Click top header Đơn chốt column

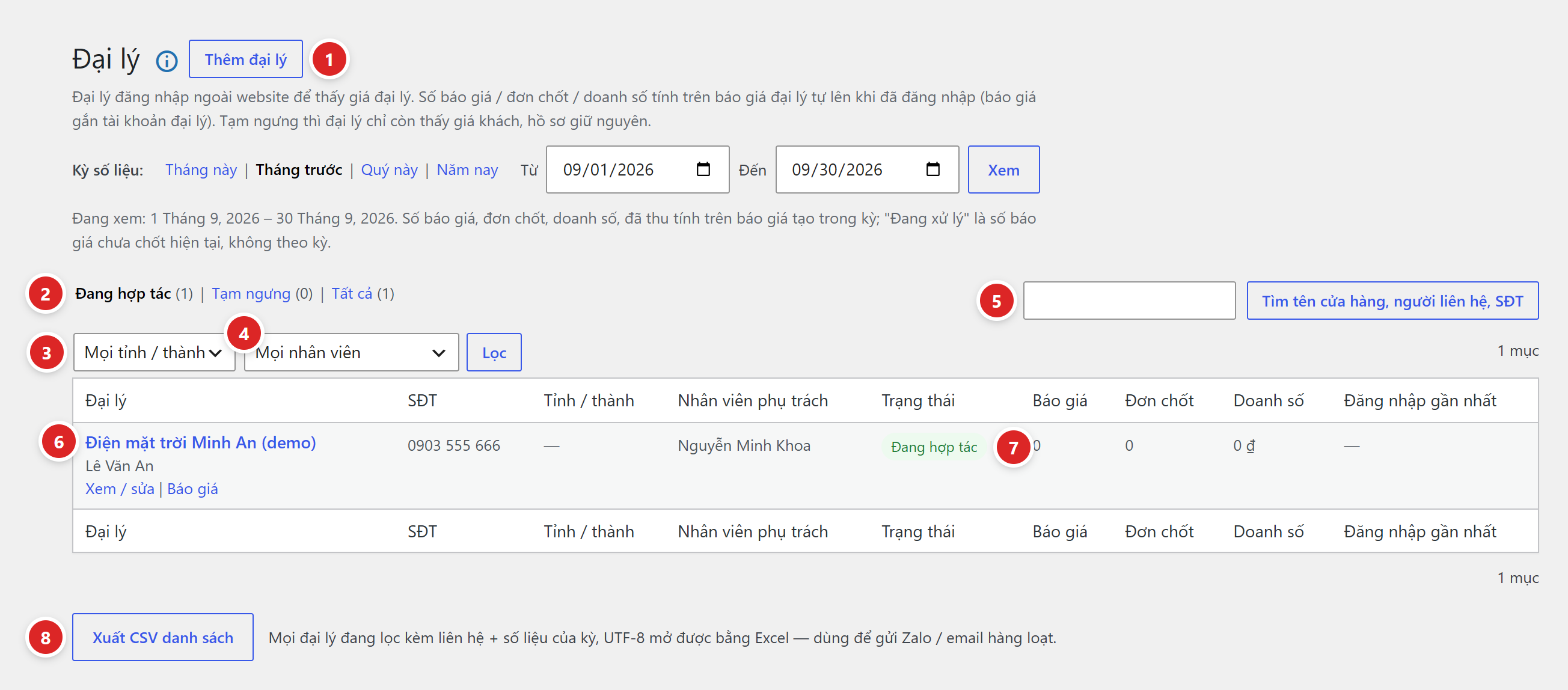(1159, 400)
